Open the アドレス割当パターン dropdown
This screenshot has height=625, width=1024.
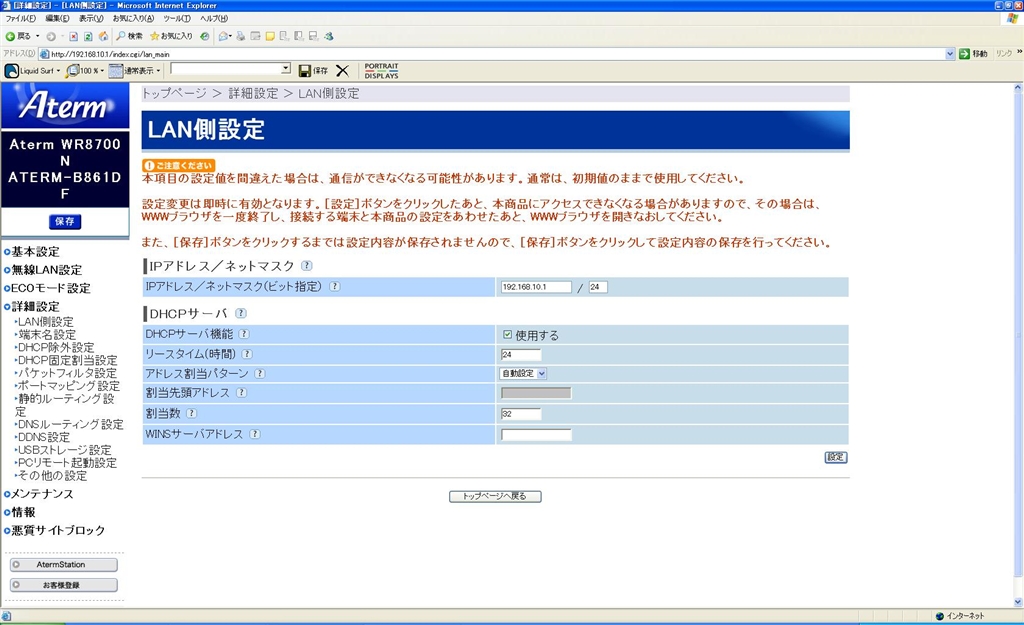coord(523,373)
